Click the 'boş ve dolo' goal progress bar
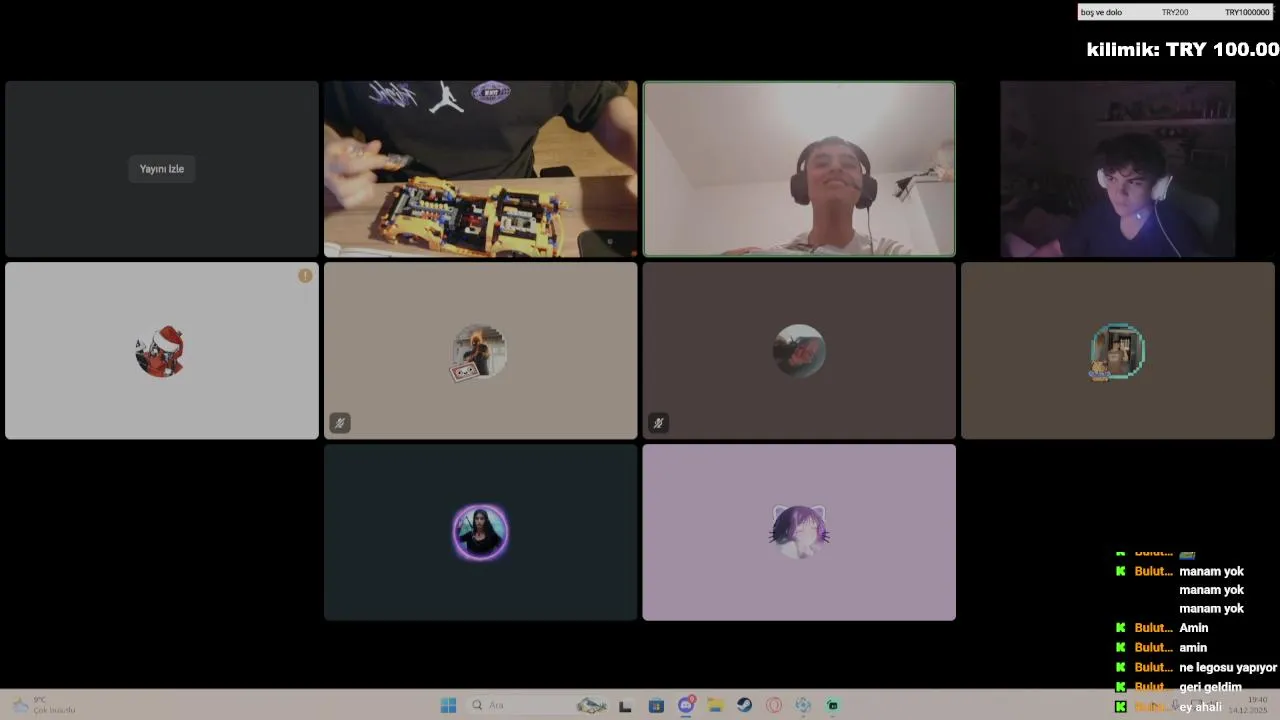Viewport: 1280px width, 720px height. click(x=1175, y=12)
